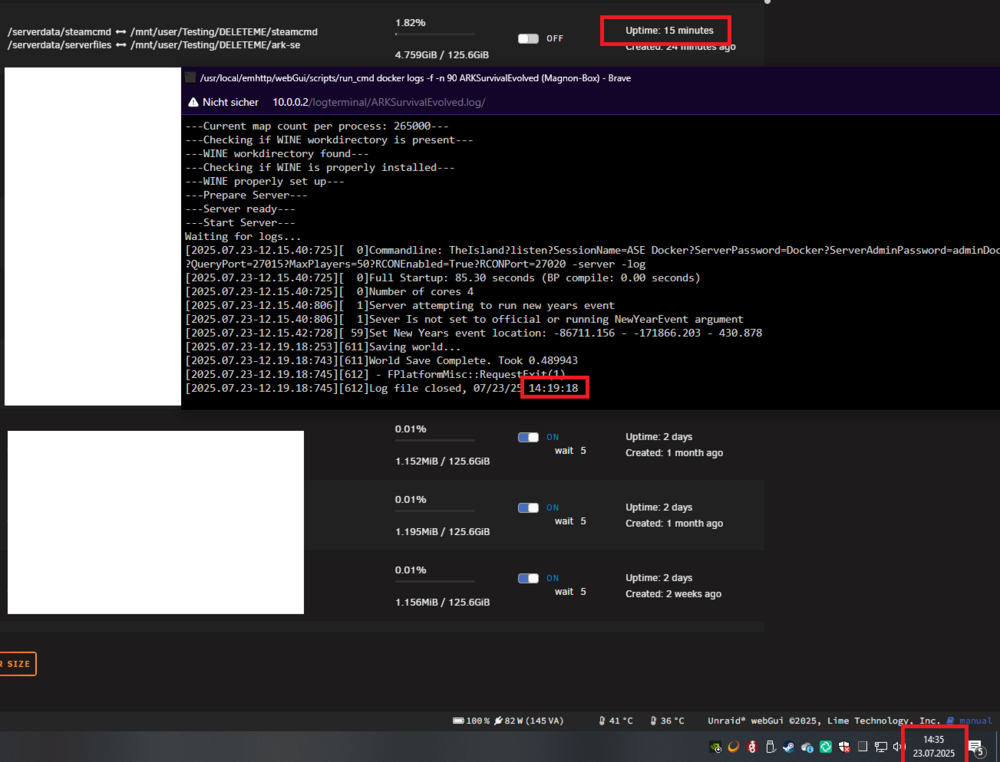
Task: Switch off autostart on the 1.156MiB container
Action: (x=528, y=578)
